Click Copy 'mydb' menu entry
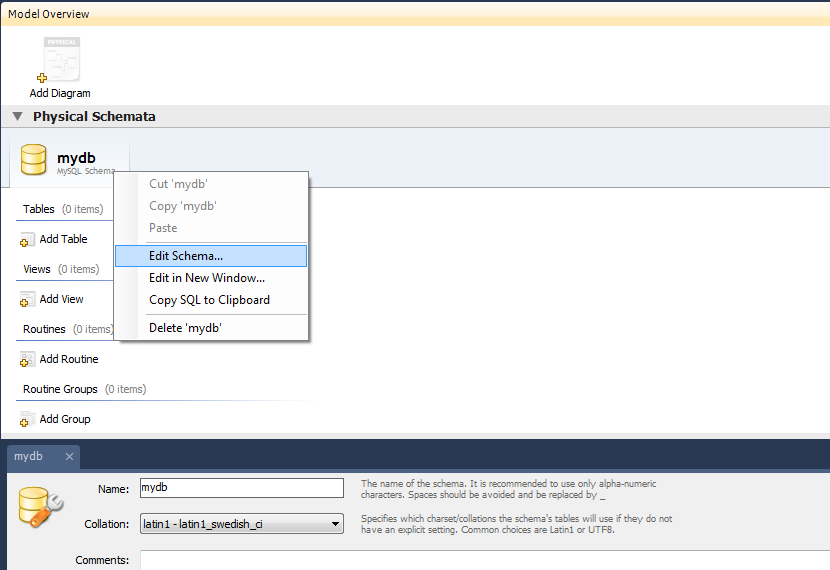Viewport: 830px width, 570px height. [x=211, y=206]
